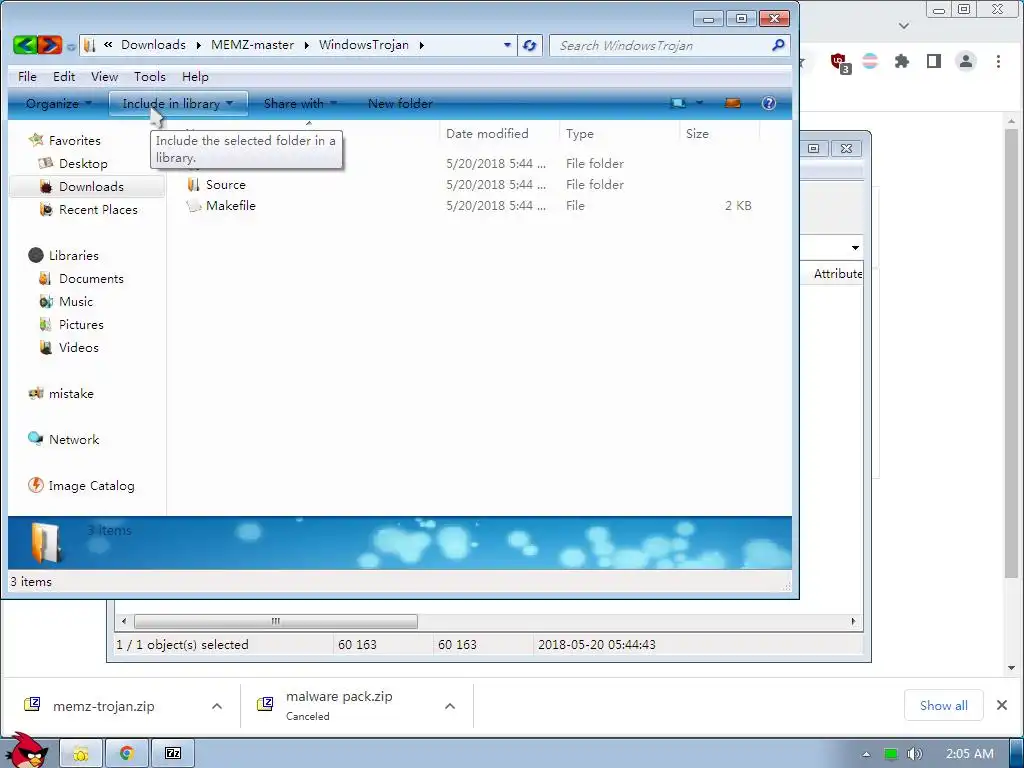Open the Explorer help icon
Viewport: 1024px width, 768px height.
[x=769, y=103]
